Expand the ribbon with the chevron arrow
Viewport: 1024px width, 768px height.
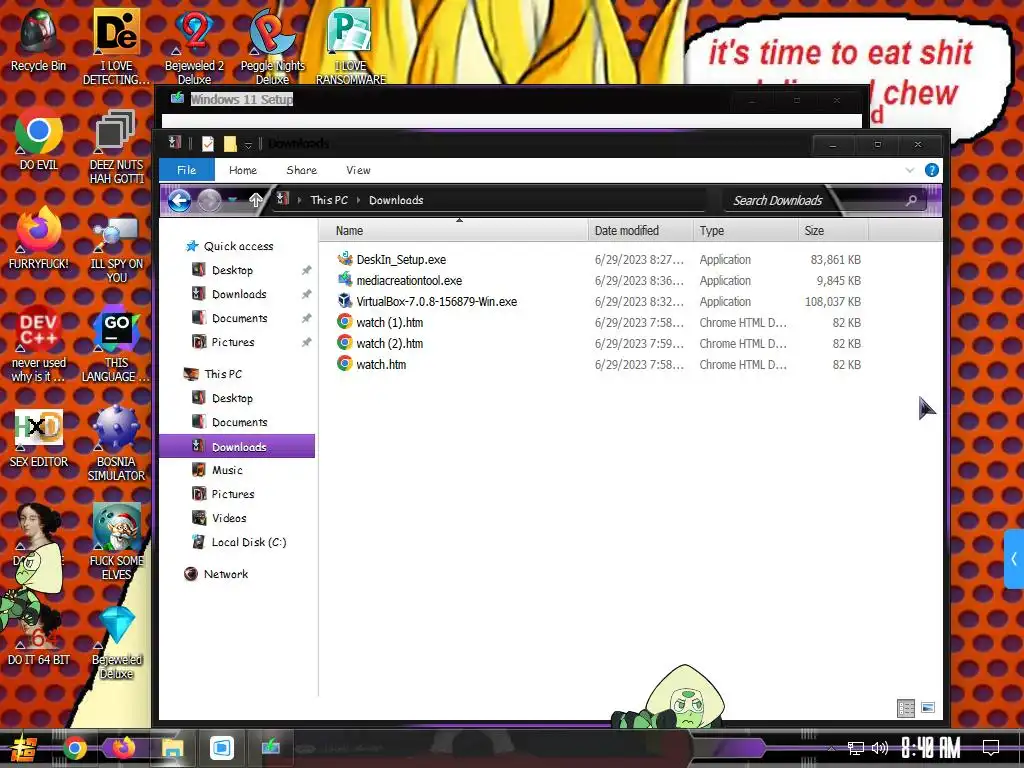click(x=910, y=170)
